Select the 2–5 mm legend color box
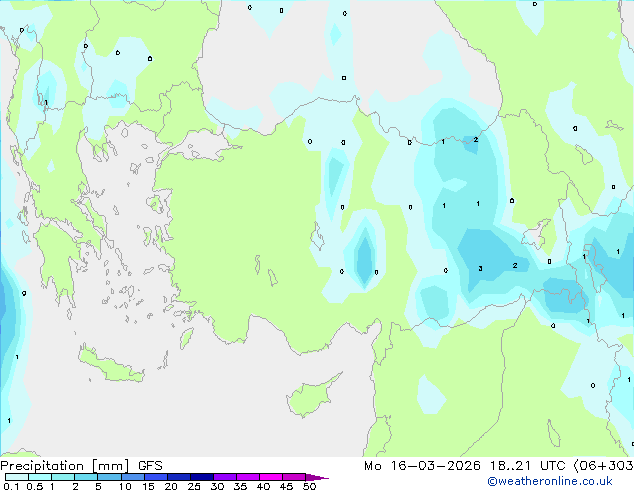Image resolution: width=634 pixels, height=490 pixels. coord(86,477)
